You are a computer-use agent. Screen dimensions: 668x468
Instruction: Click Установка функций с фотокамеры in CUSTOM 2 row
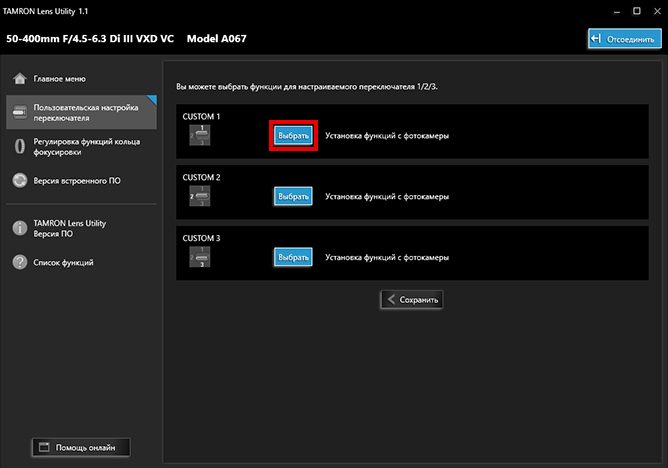coord(387,197)
